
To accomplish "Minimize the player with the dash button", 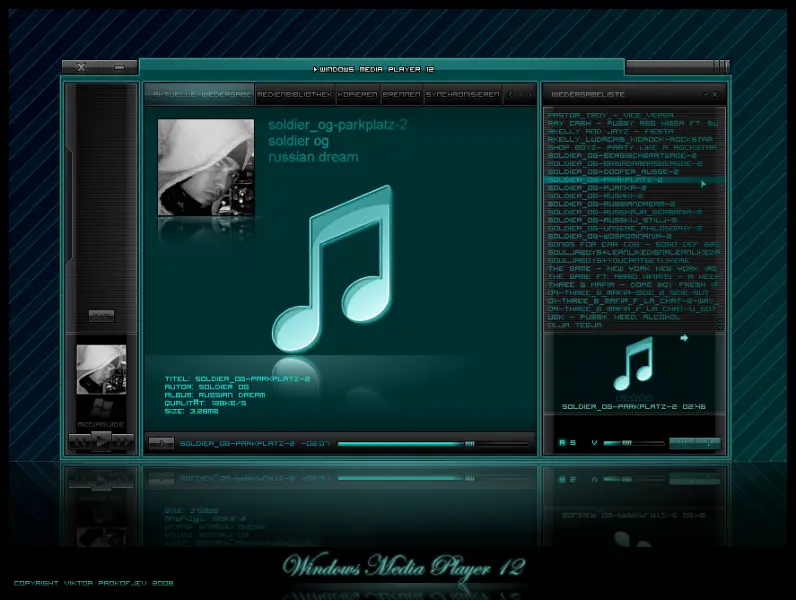I will 119,67.
